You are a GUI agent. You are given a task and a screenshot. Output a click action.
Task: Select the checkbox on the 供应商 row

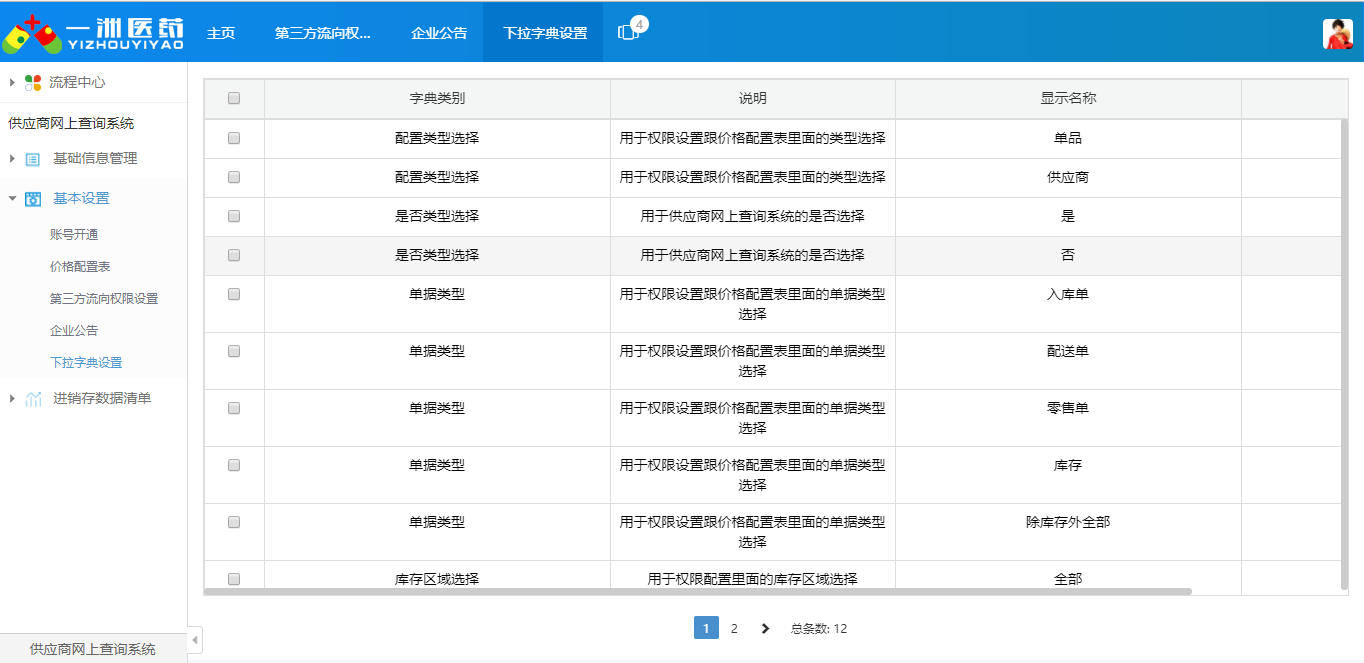coord(235,177)
